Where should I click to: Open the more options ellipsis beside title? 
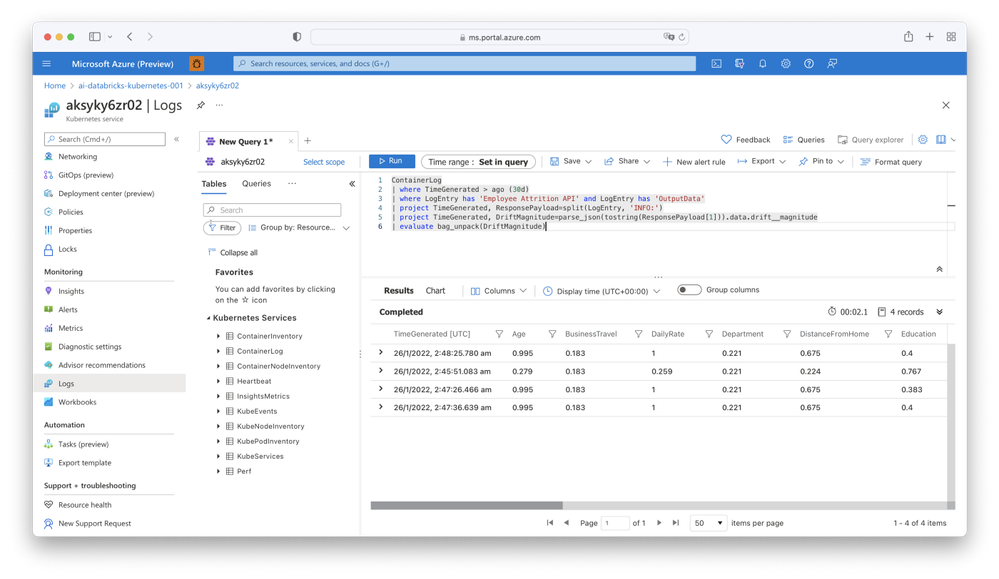tap(219, 105)
